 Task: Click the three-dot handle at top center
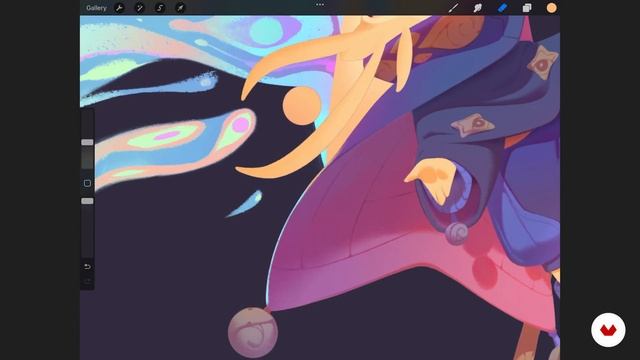[320, 5]
